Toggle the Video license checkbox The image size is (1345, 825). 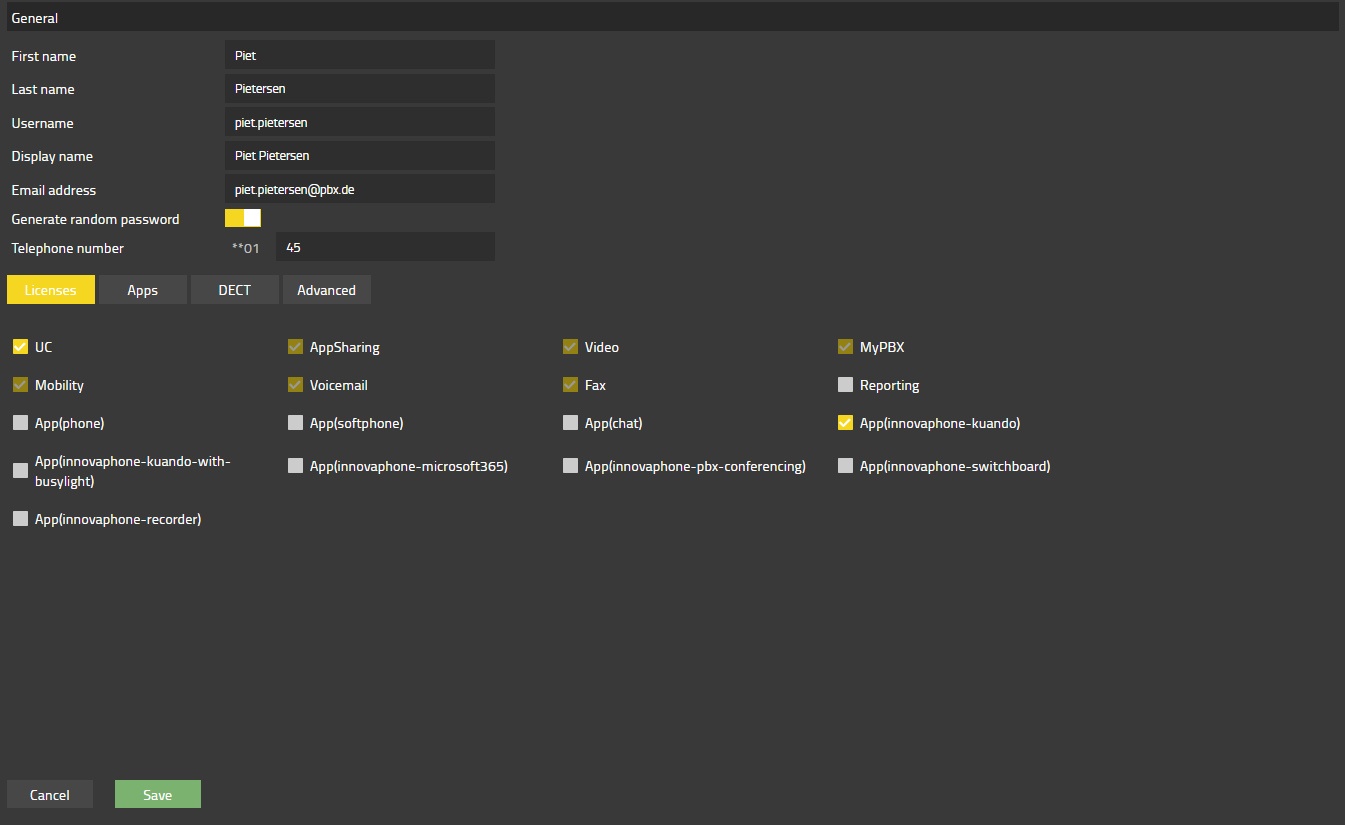(570, 347)
